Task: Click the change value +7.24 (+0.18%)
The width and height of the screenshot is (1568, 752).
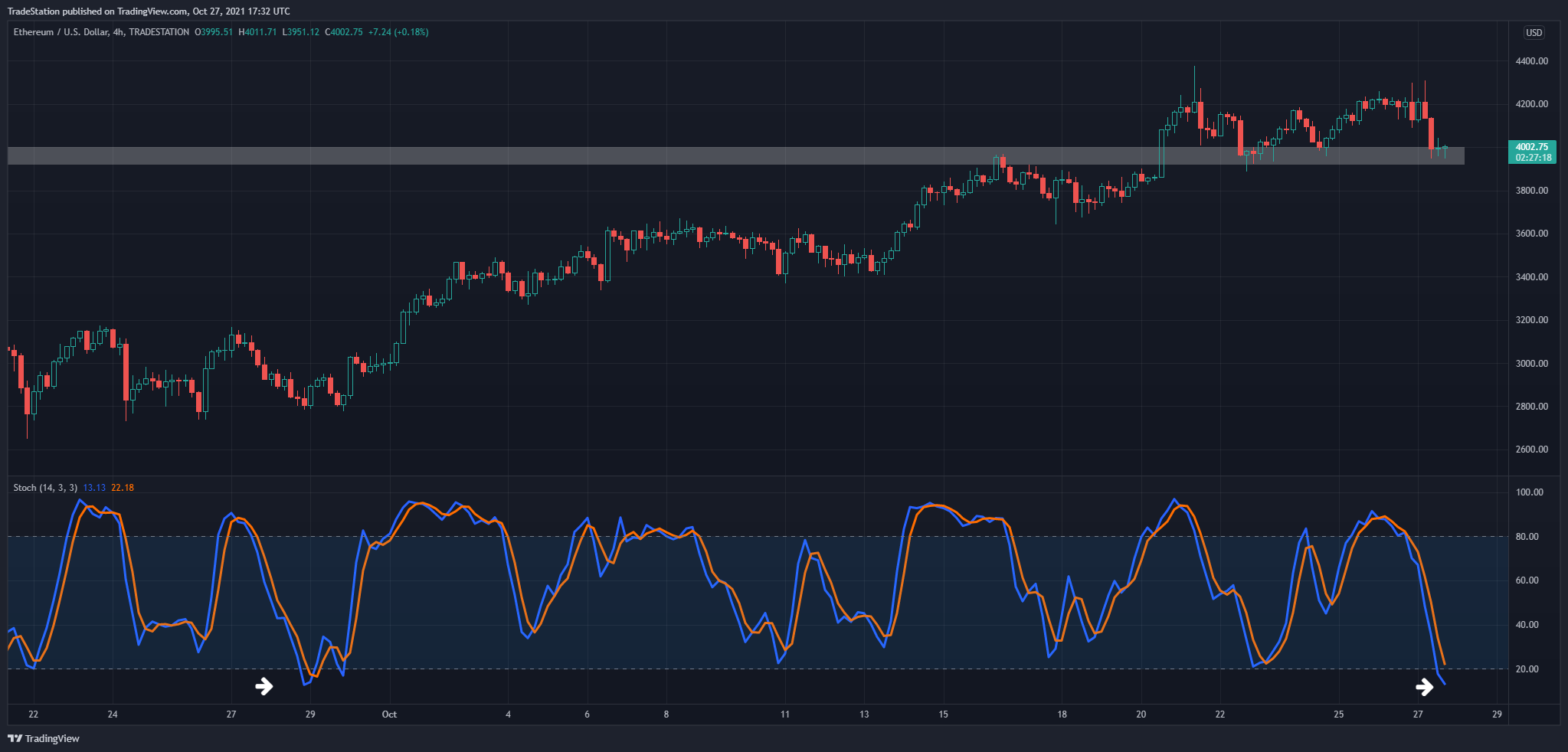Action: click(398, 32)
